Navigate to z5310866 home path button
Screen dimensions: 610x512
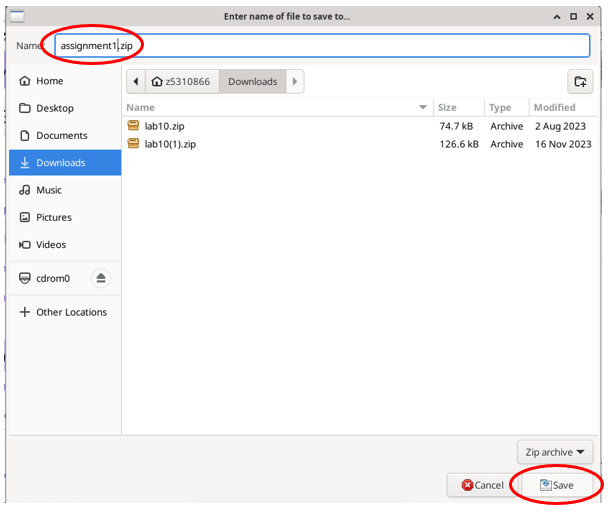[182, 81]
